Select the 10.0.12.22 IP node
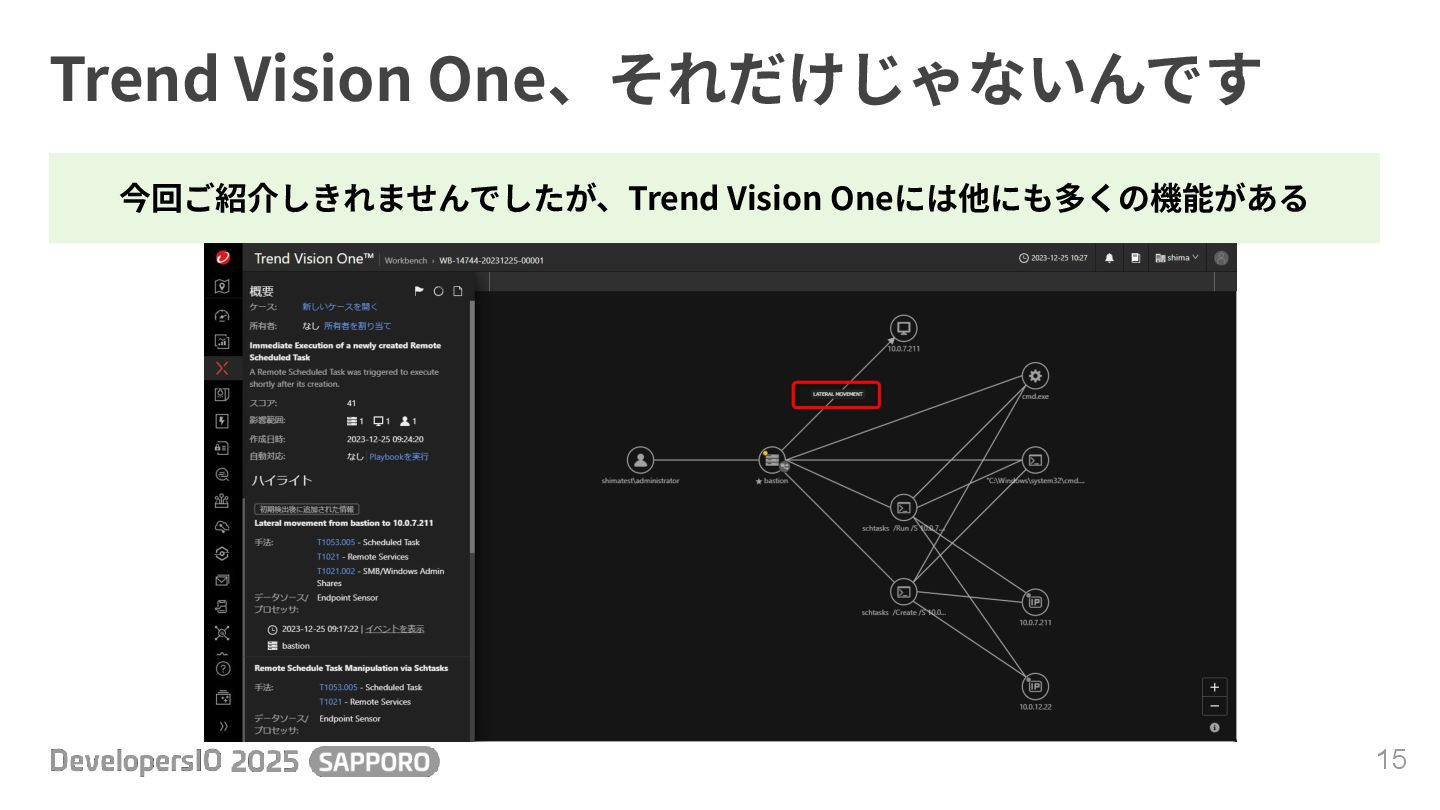The width and height of the screenshot is (1440, 810). click(1035, 686)
